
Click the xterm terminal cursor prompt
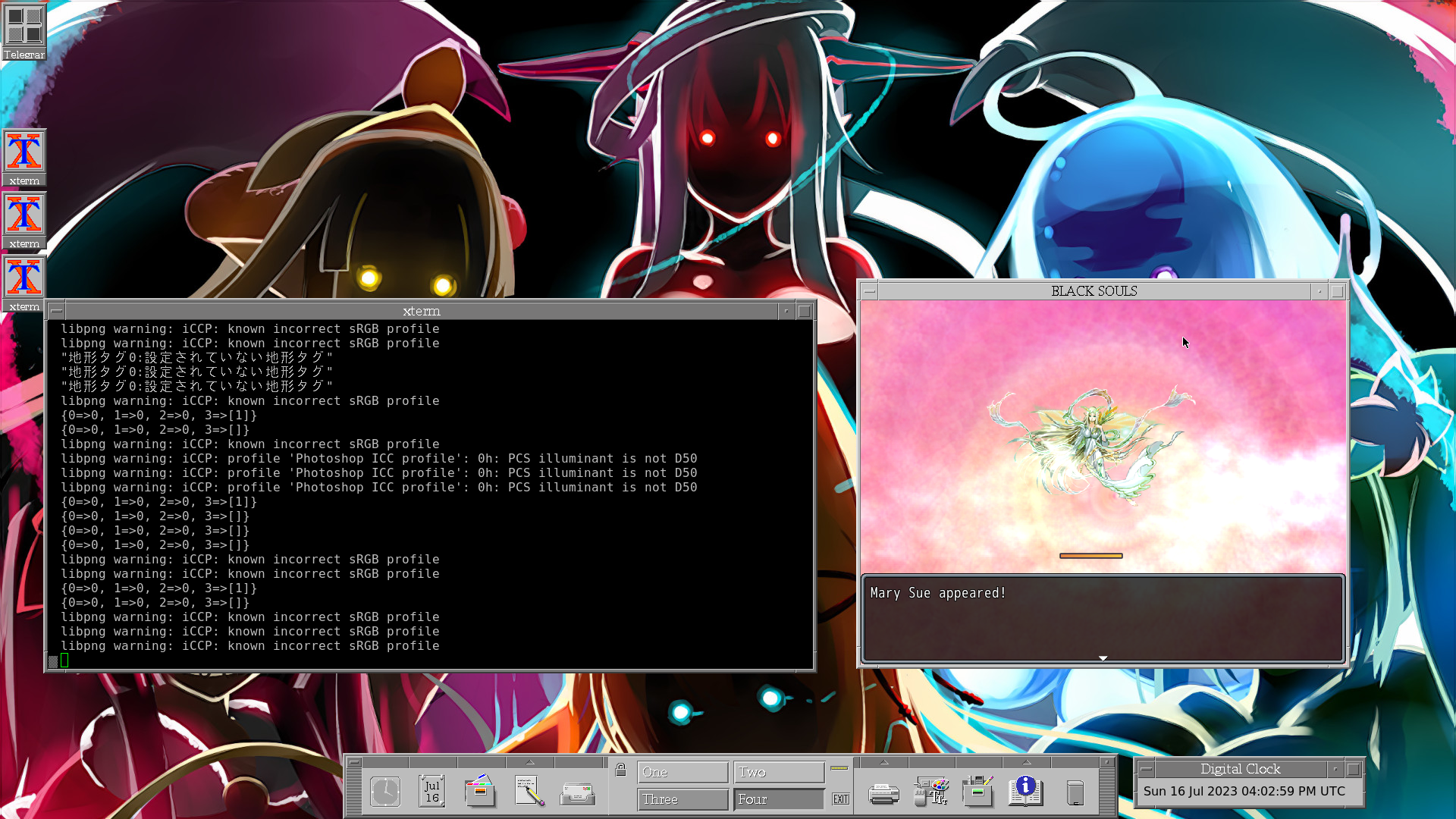[64, 661]
